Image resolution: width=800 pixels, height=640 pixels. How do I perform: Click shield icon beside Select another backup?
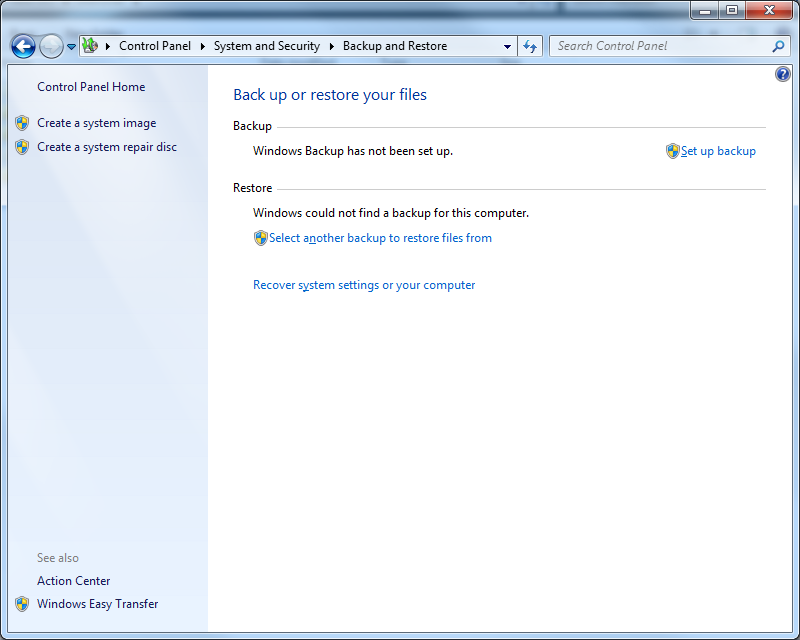click(x=261, y=238)
